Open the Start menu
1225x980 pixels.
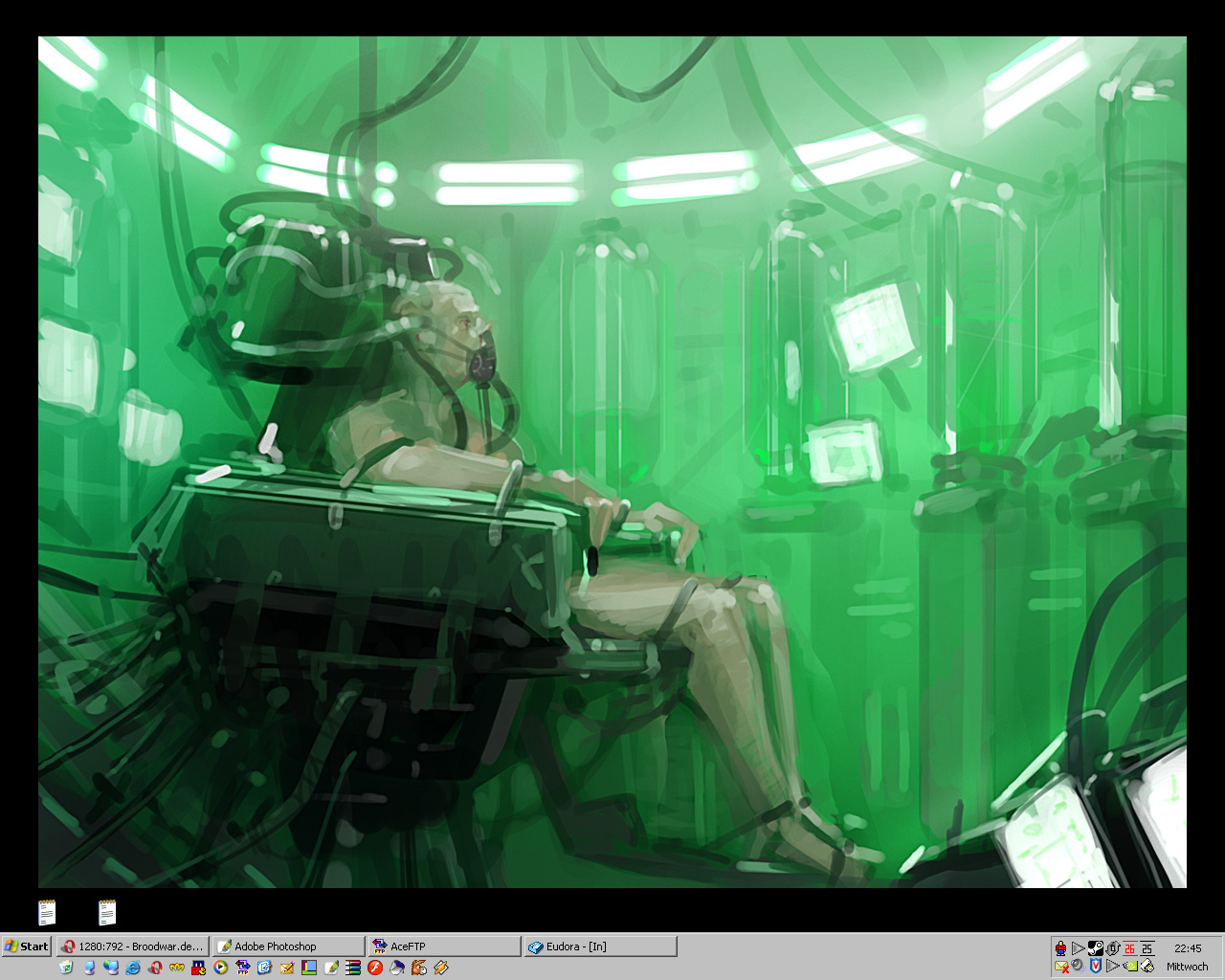(24, 946)
